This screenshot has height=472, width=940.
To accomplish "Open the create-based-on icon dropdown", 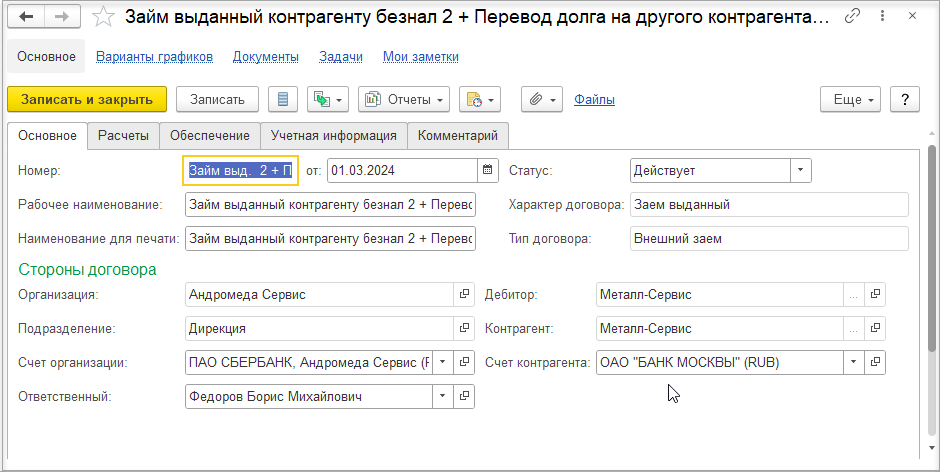I will [327, 100].
